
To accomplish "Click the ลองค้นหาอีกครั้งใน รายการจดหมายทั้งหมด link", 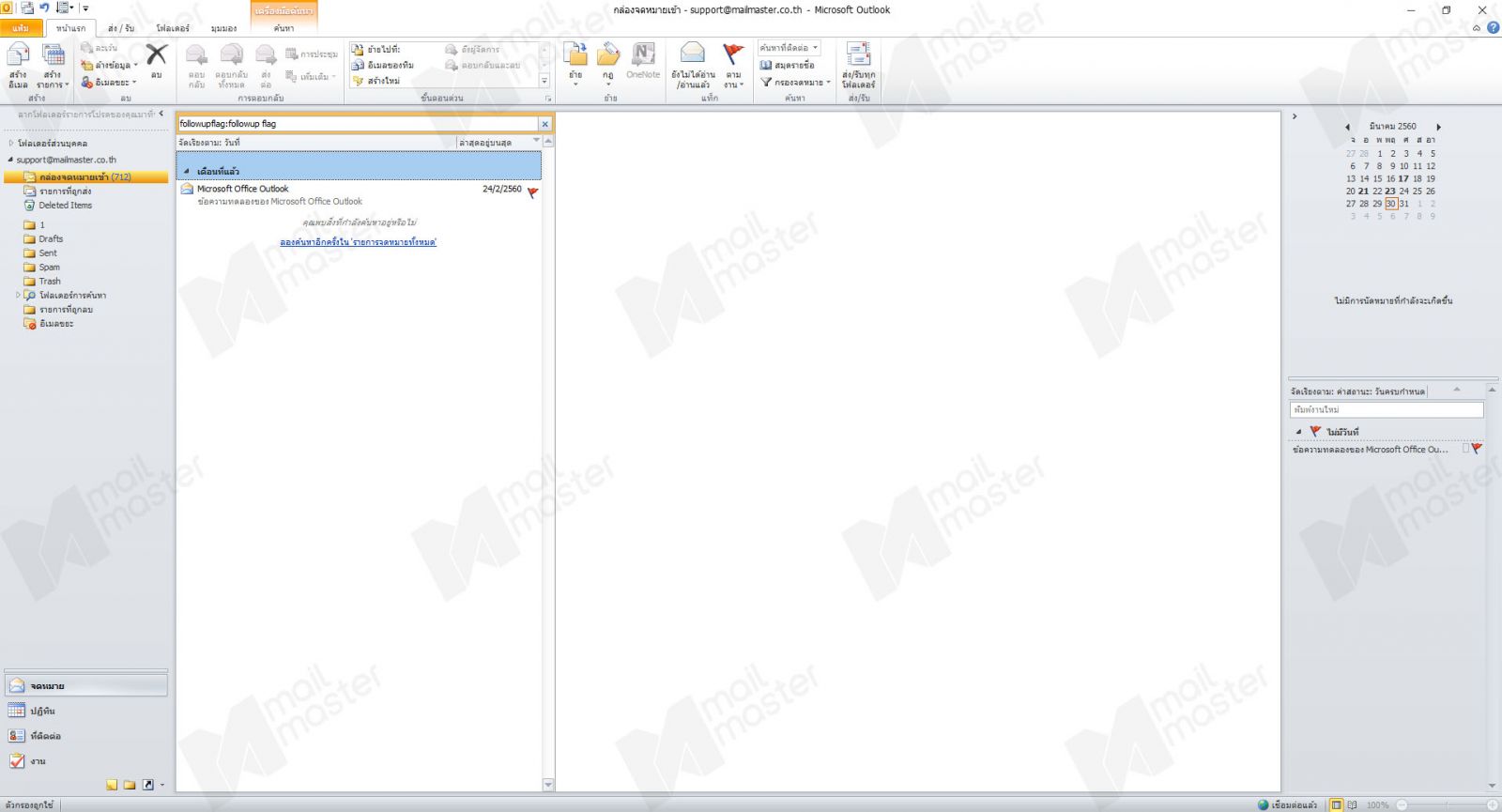I will coord(358,242).
